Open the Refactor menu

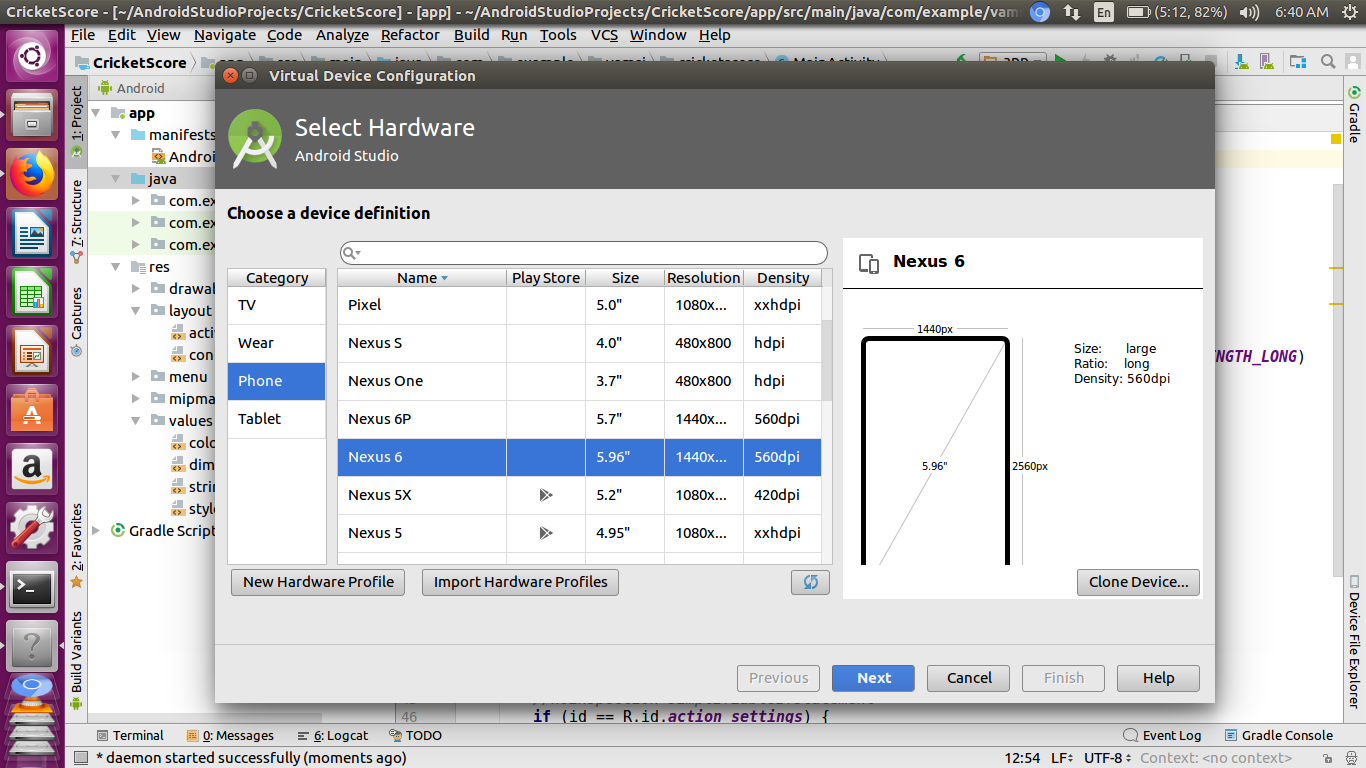pyautogui.click(x=410, y=35)
